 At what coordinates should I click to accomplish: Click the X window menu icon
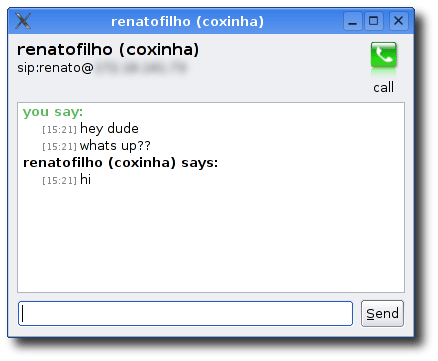coord(23,21)
